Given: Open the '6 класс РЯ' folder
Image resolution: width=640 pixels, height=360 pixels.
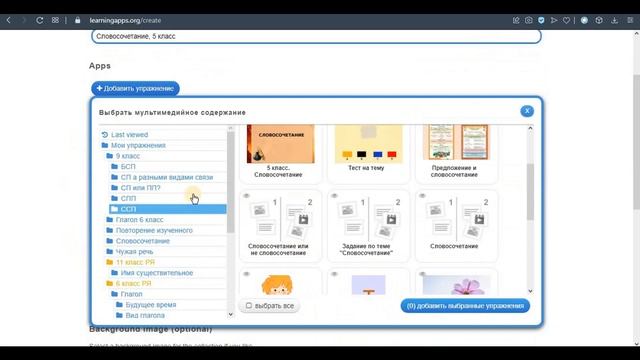Looking at the screenshot, I should click(x=133, y=283).
